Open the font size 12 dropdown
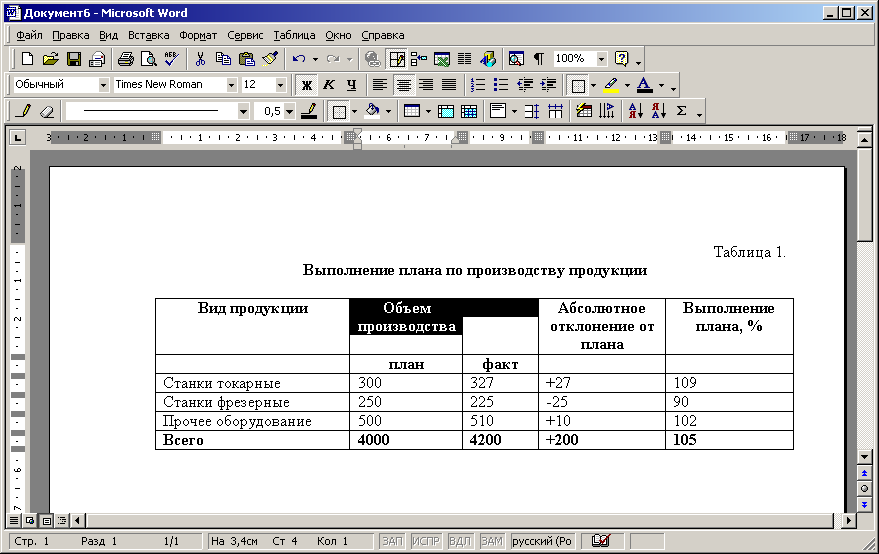879x554 pixels. (280, 85)
